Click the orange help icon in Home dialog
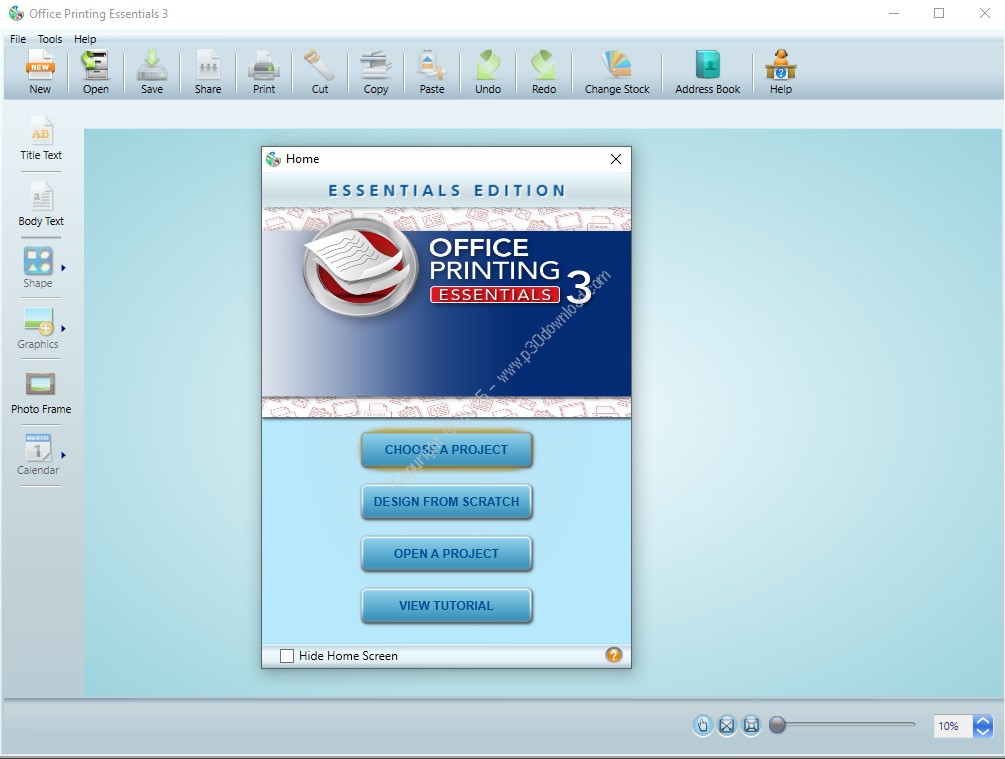 613,655
